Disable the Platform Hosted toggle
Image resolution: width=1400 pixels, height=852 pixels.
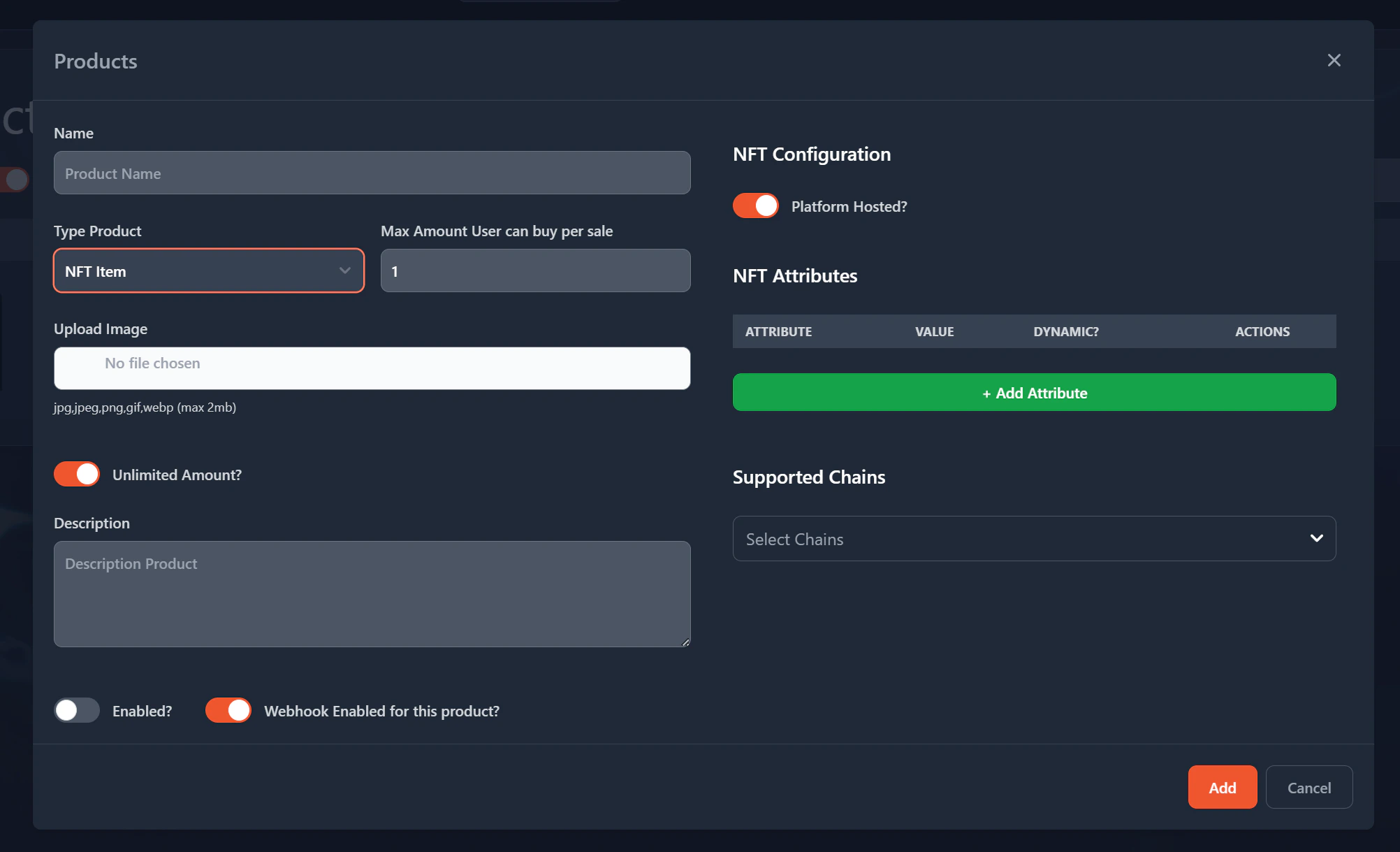pos(755,205)
